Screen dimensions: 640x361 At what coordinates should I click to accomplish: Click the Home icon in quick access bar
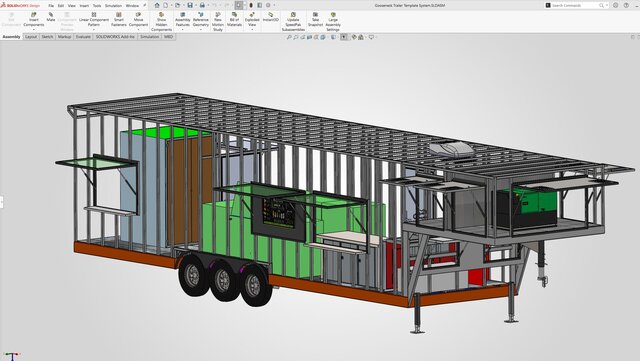coord(157,5)
